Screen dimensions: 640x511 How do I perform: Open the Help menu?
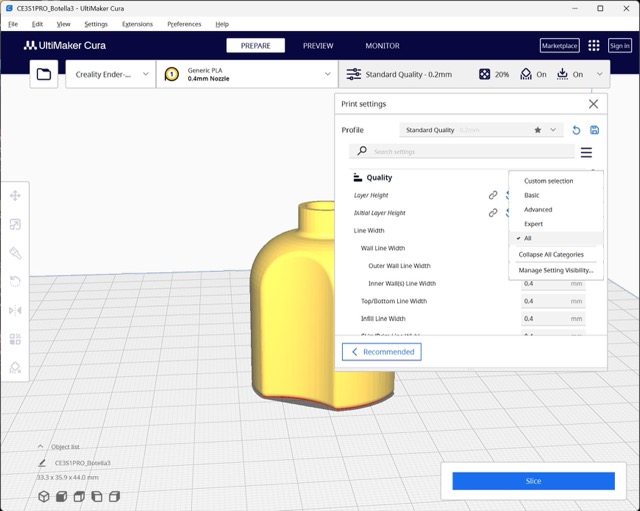click(222, 24)
